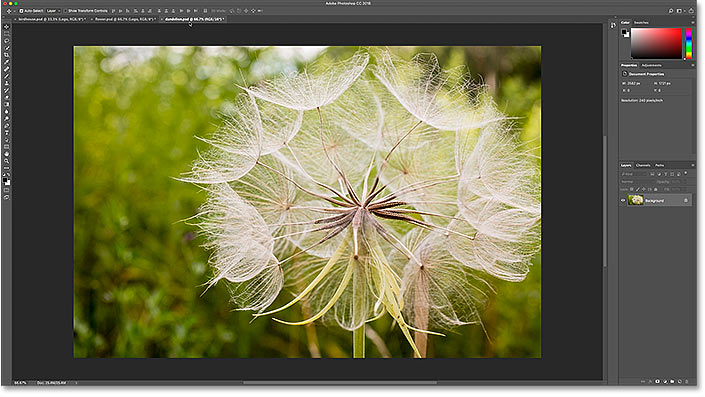Select the Brush tool
Screen dimensions: 705x397
6,76
